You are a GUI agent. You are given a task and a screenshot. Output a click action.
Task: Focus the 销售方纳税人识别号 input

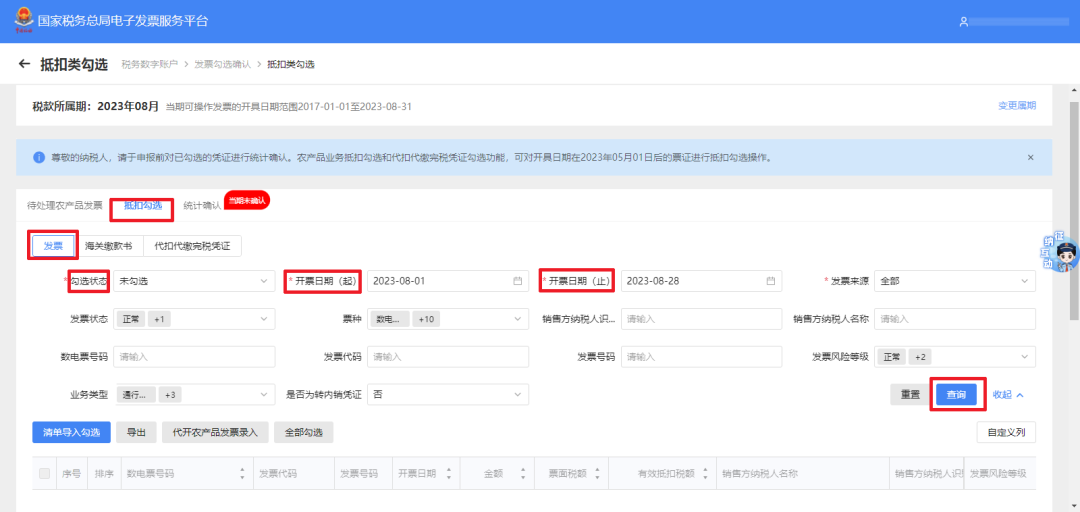pyautogui.click(x=701, y=319)
